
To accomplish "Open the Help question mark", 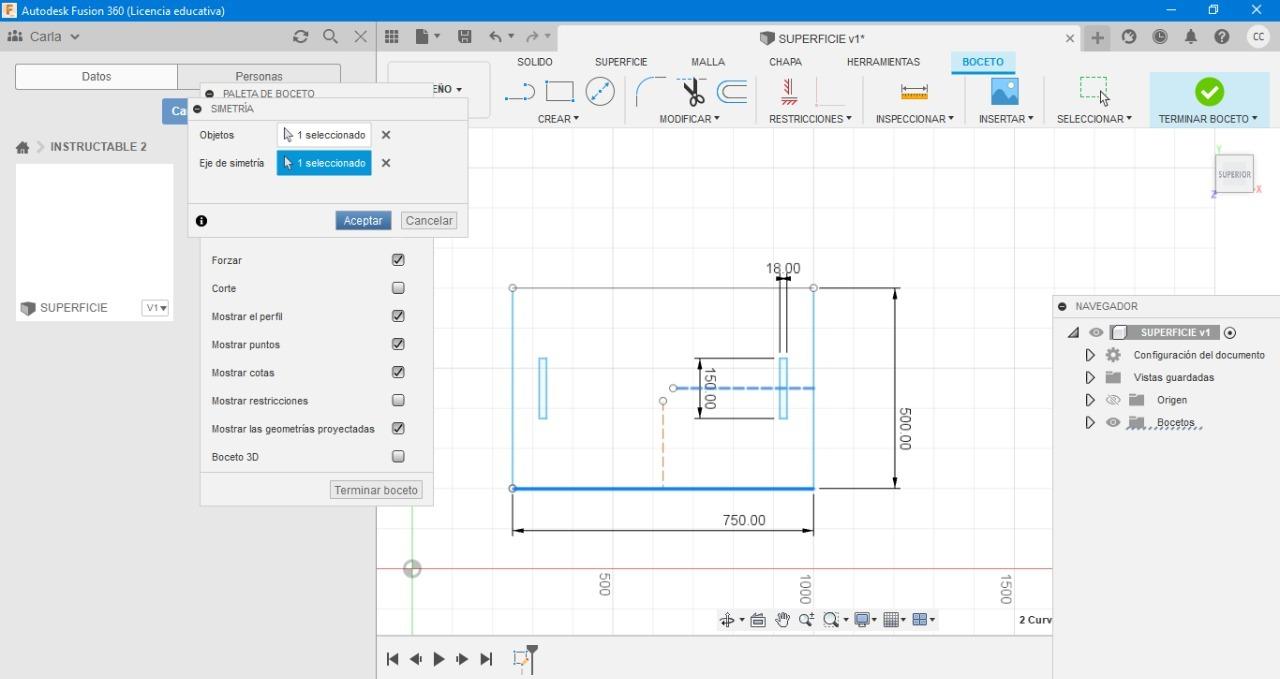I will (1222, 37).
